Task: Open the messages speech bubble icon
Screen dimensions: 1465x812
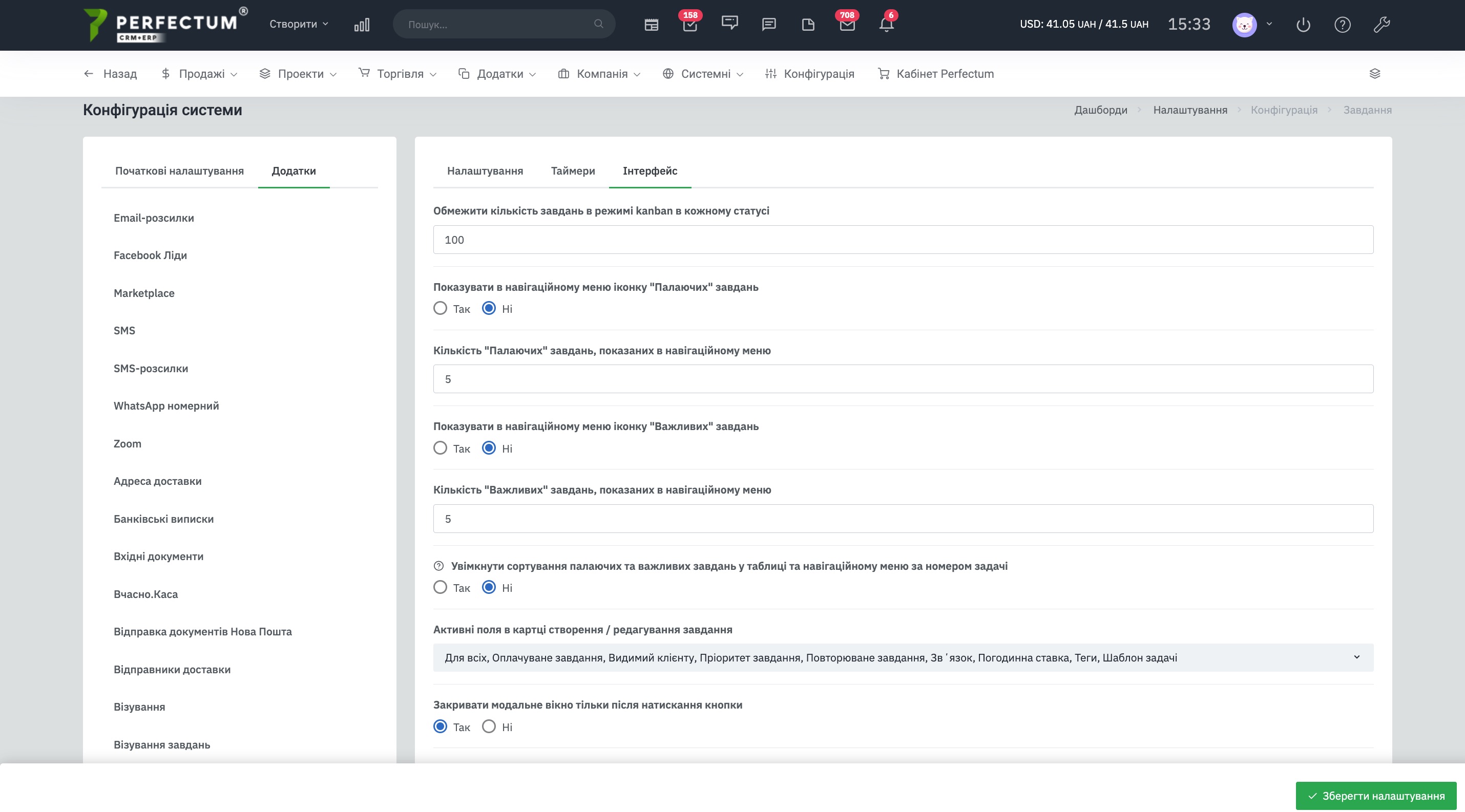Action: click(x=769, y=25)
